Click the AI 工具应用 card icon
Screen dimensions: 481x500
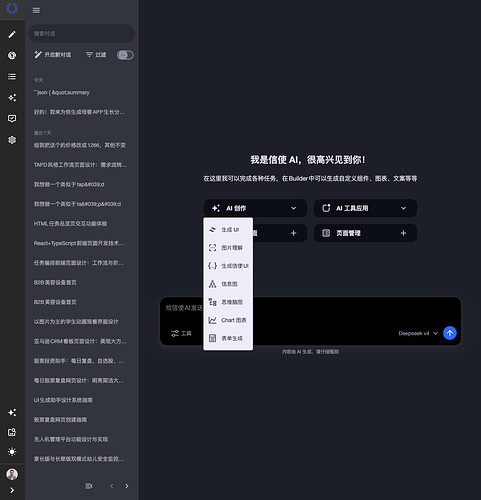click(326, 208)
